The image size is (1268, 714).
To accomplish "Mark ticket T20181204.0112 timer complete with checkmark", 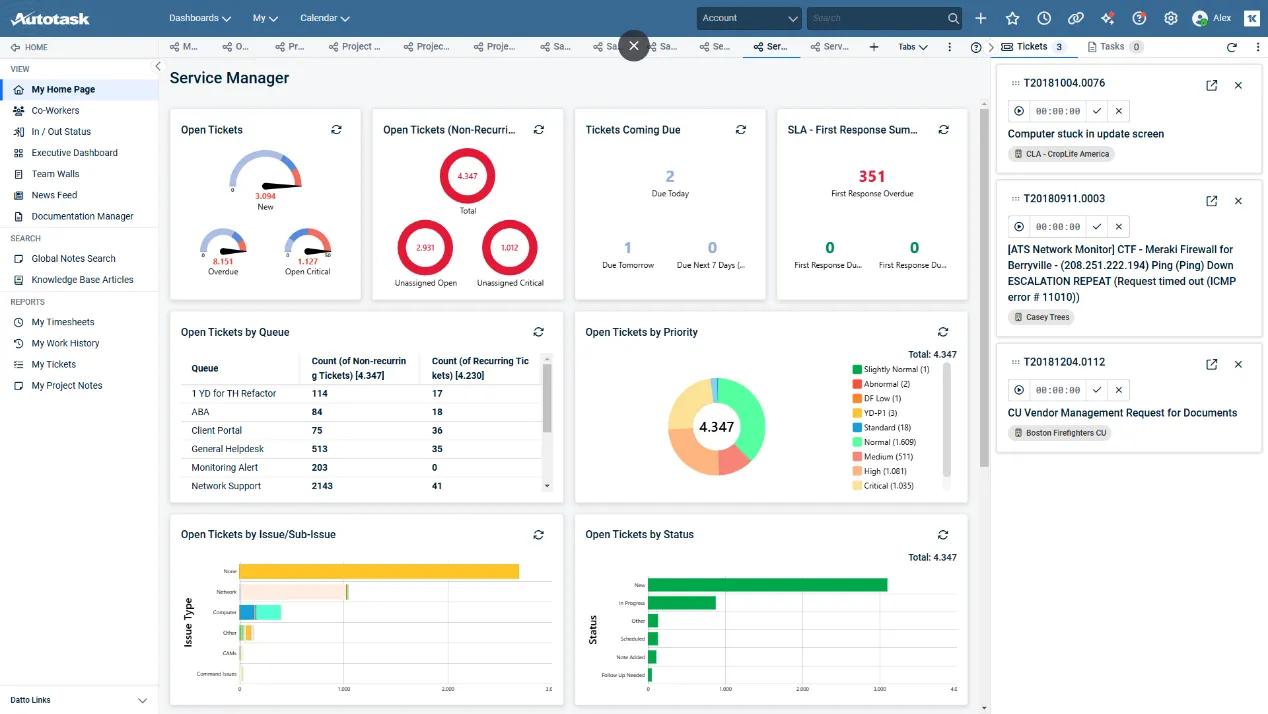I will (1097, 390).
